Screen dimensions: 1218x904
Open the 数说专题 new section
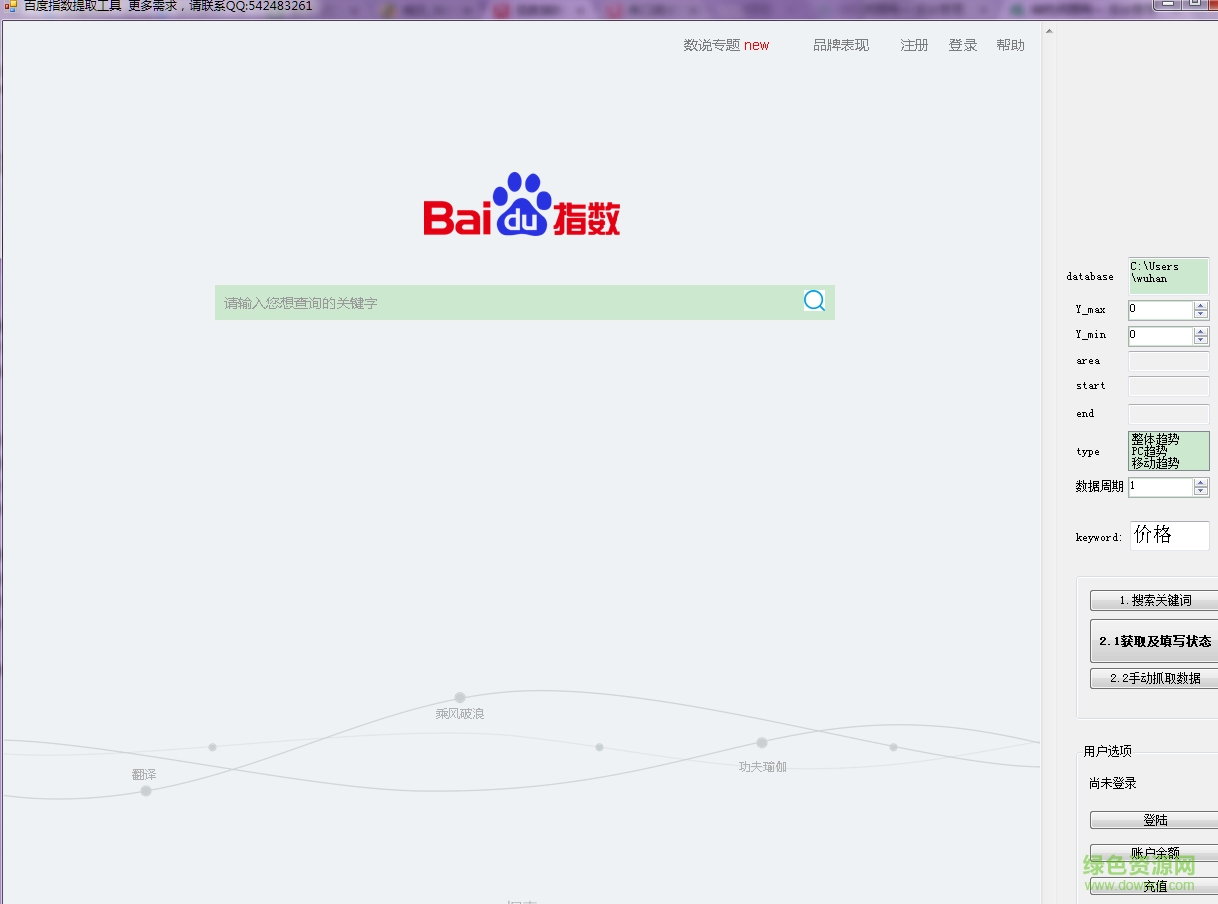(724, 45)
